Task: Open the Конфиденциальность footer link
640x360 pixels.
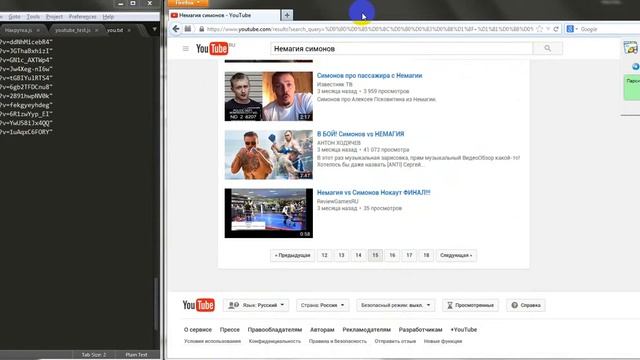Action: click(x=275, y=341)
